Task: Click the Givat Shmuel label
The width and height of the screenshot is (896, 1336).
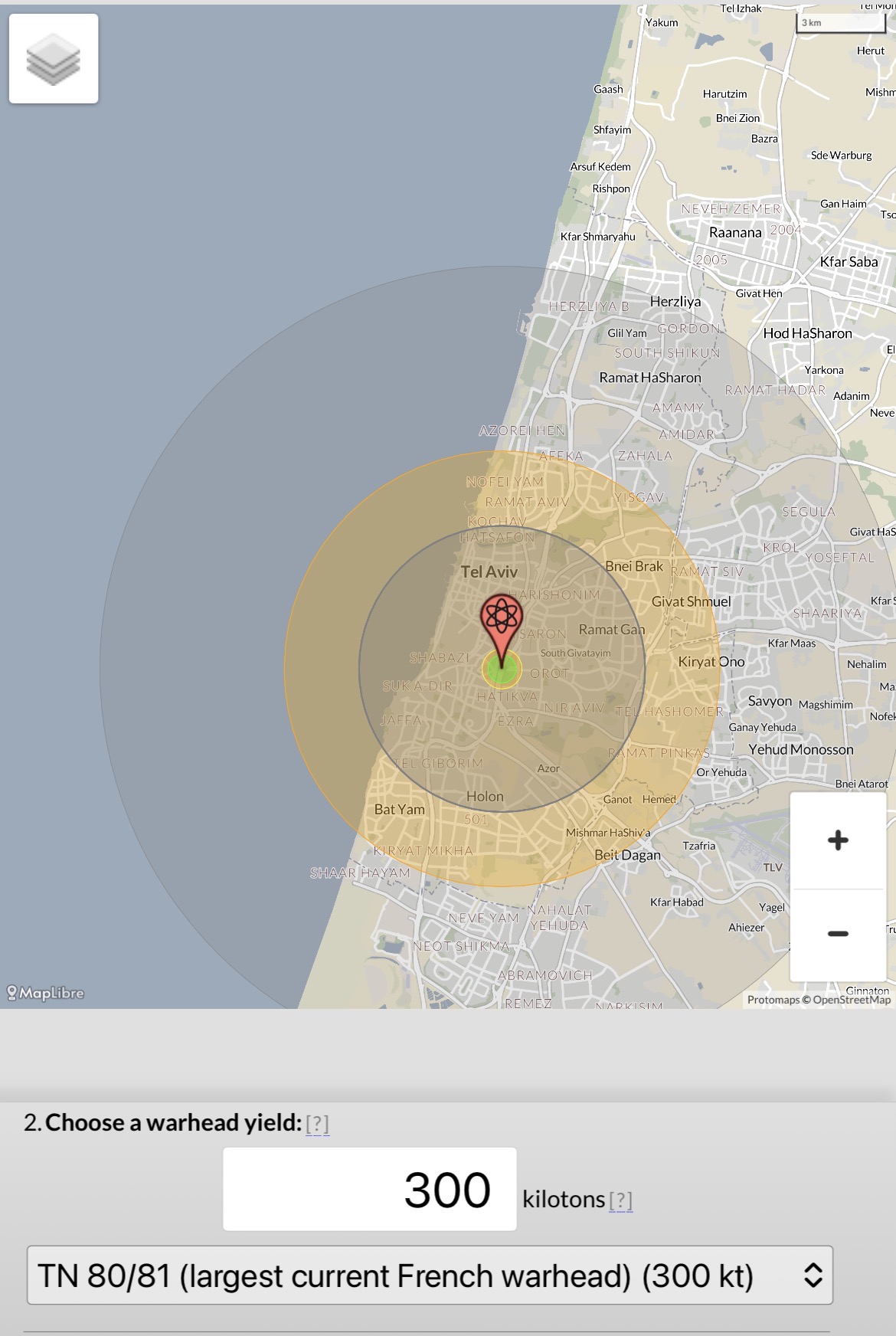Action: pyautogui.click(x=692, y=601)
